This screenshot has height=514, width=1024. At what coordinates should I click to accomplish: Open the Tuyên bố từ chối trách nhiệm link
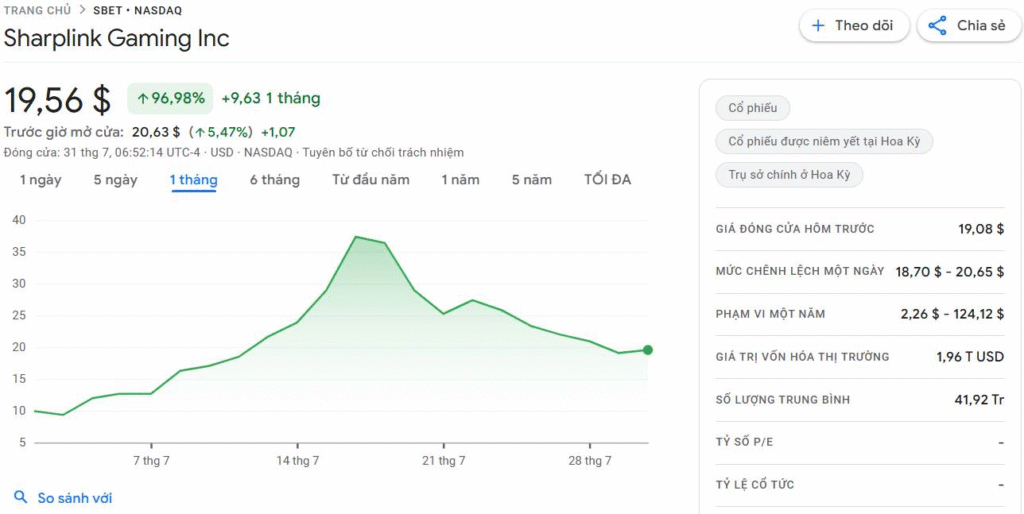click(x=383, y=153)
